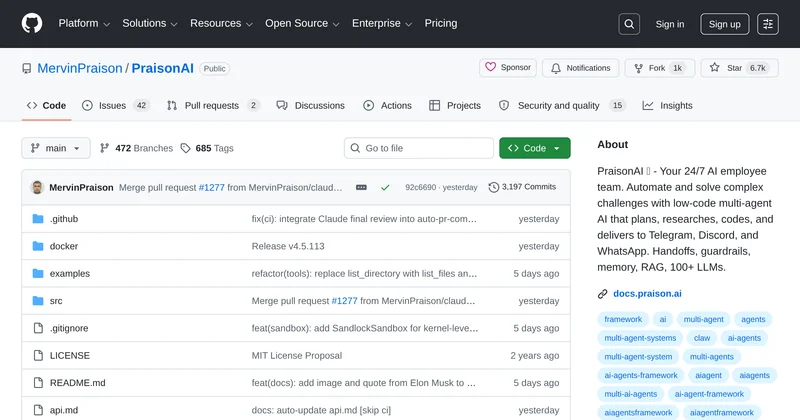Click the Sponsor heart button
The width and height of the screenshot is (800, 420).
point(507,68)
